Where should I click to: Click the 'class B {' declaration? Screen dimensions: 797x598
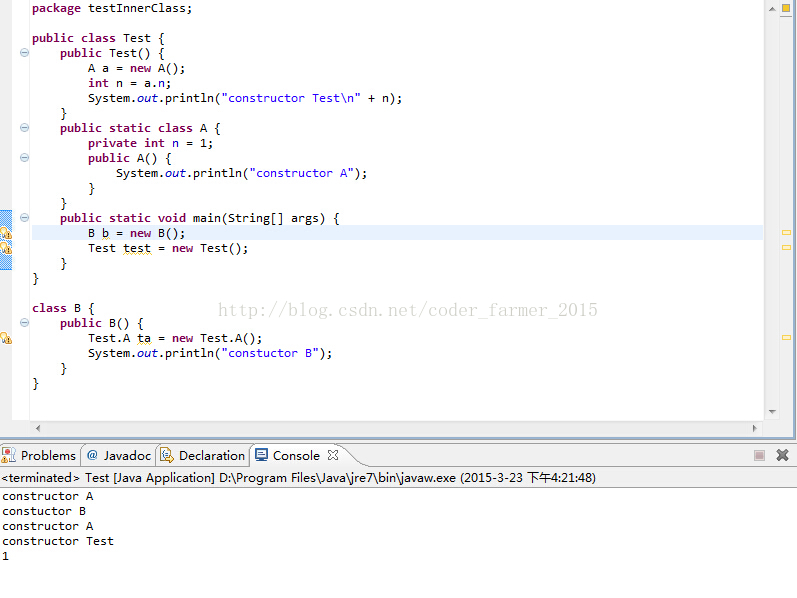click(63, 308)
